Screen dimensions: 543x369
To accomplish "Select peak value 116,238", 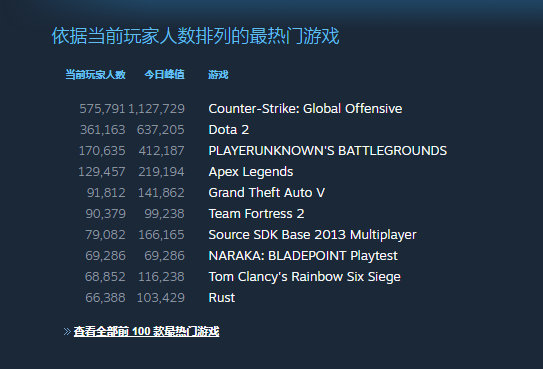I will [161, 277].
